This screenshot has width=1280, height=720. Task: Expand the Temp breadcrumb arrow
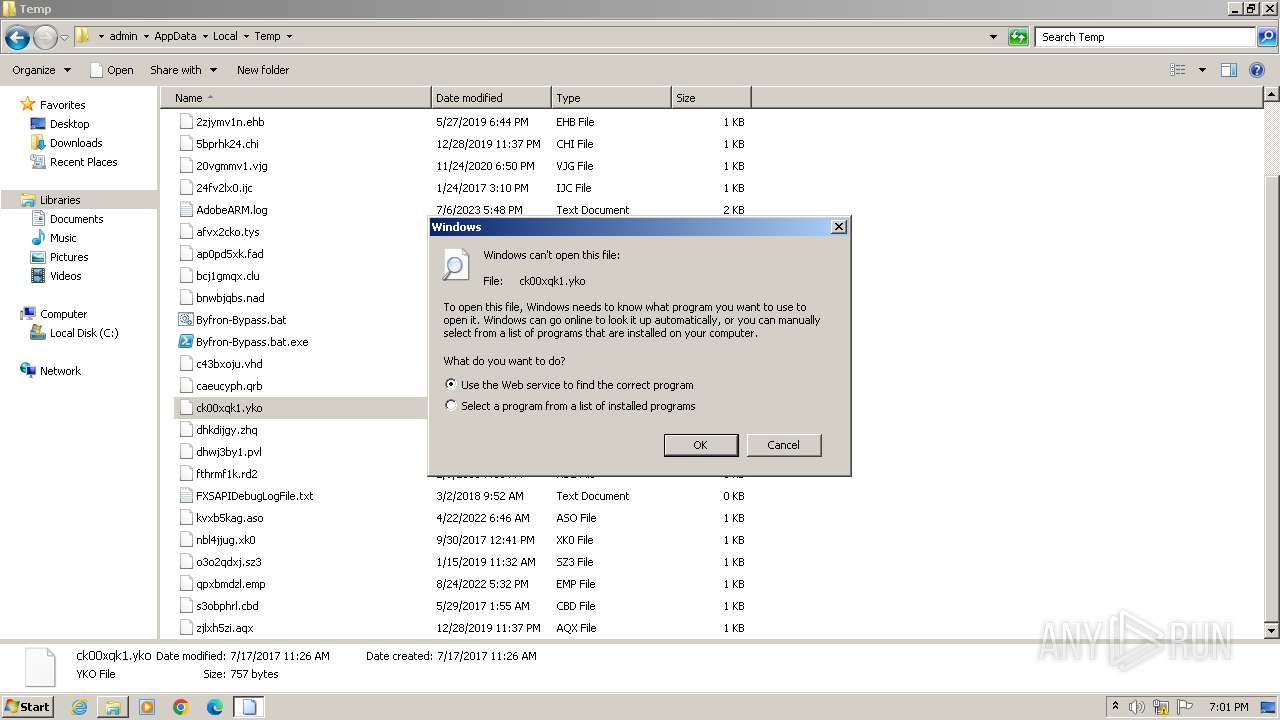[289, 37]
